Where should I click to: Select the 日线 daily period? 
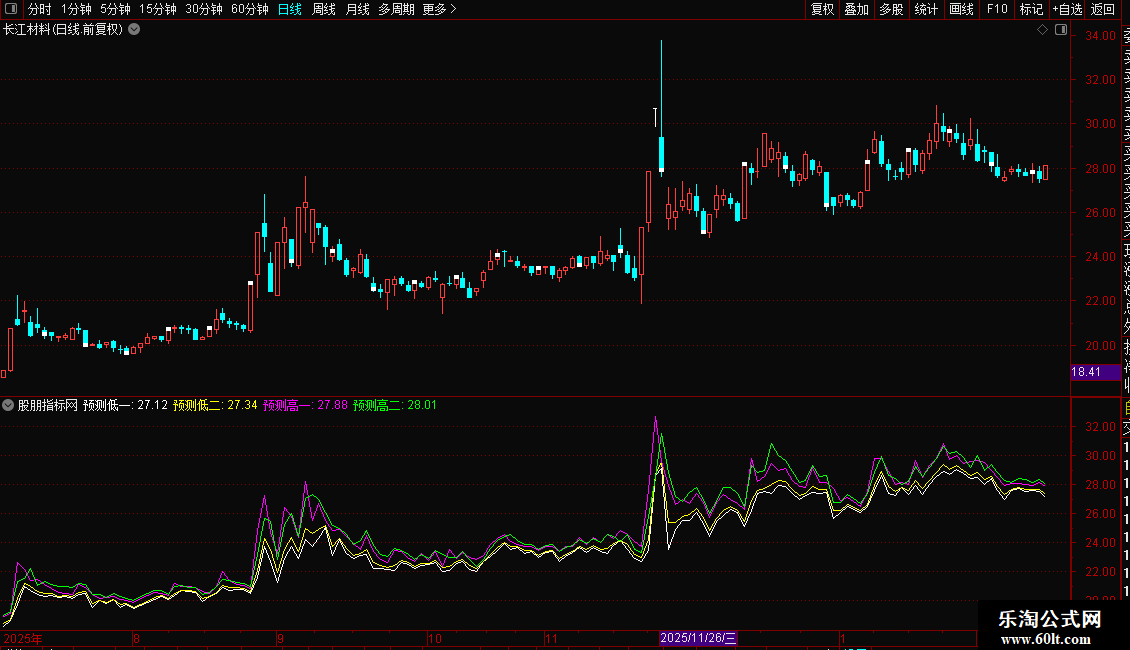click(290, 9)
